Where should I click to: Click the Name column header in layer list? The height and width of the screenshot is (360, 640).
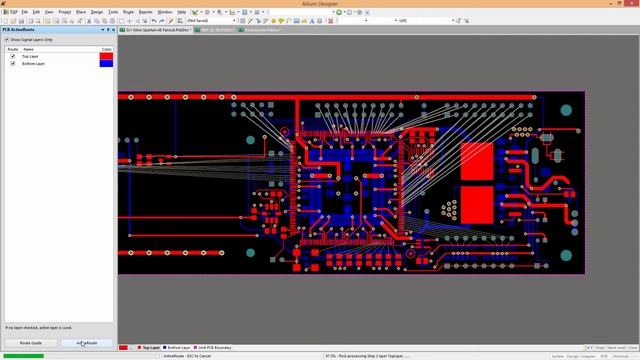point(29,49)
